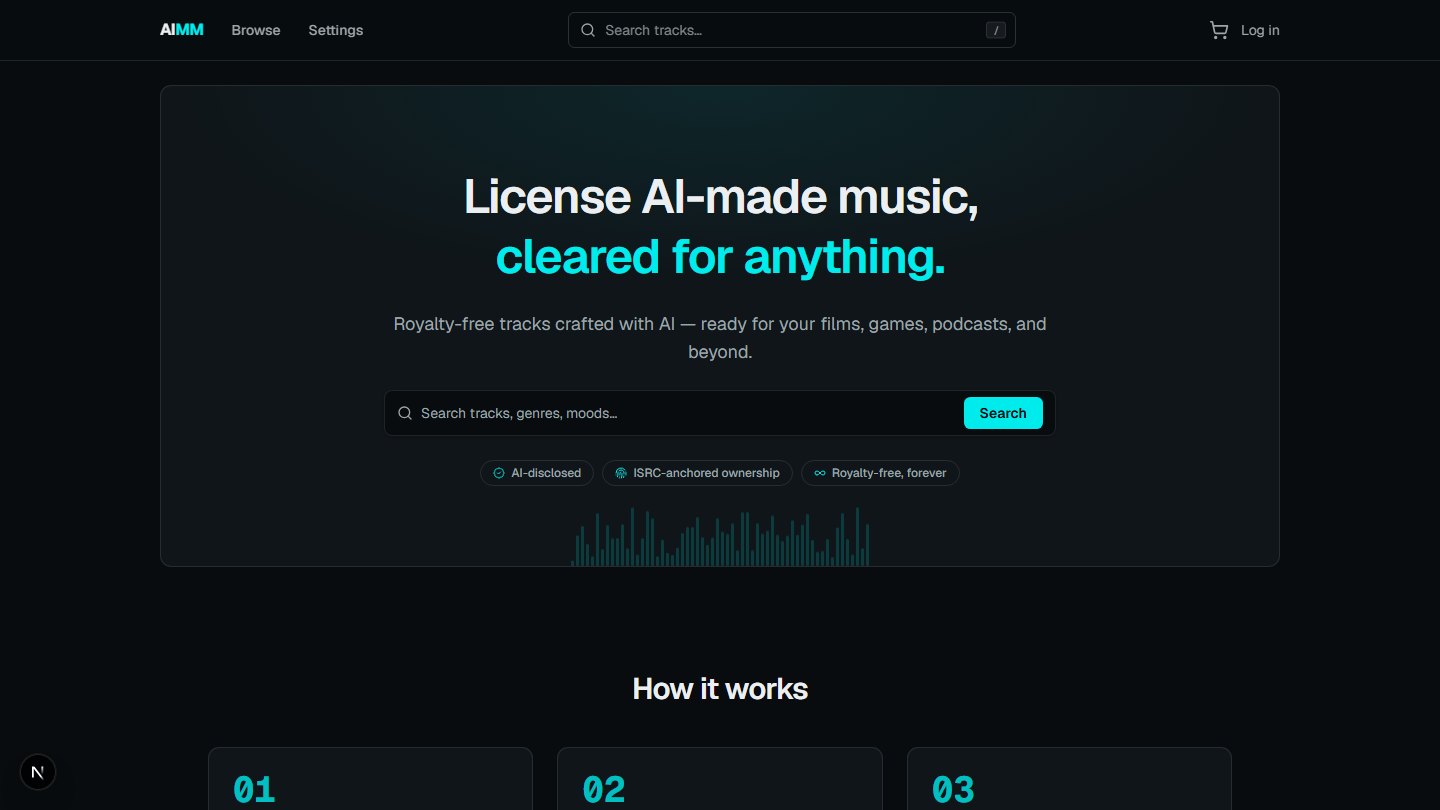Click the How it works heading
The height and width of the screenshot is (810, 1440).
pos(720,689)
